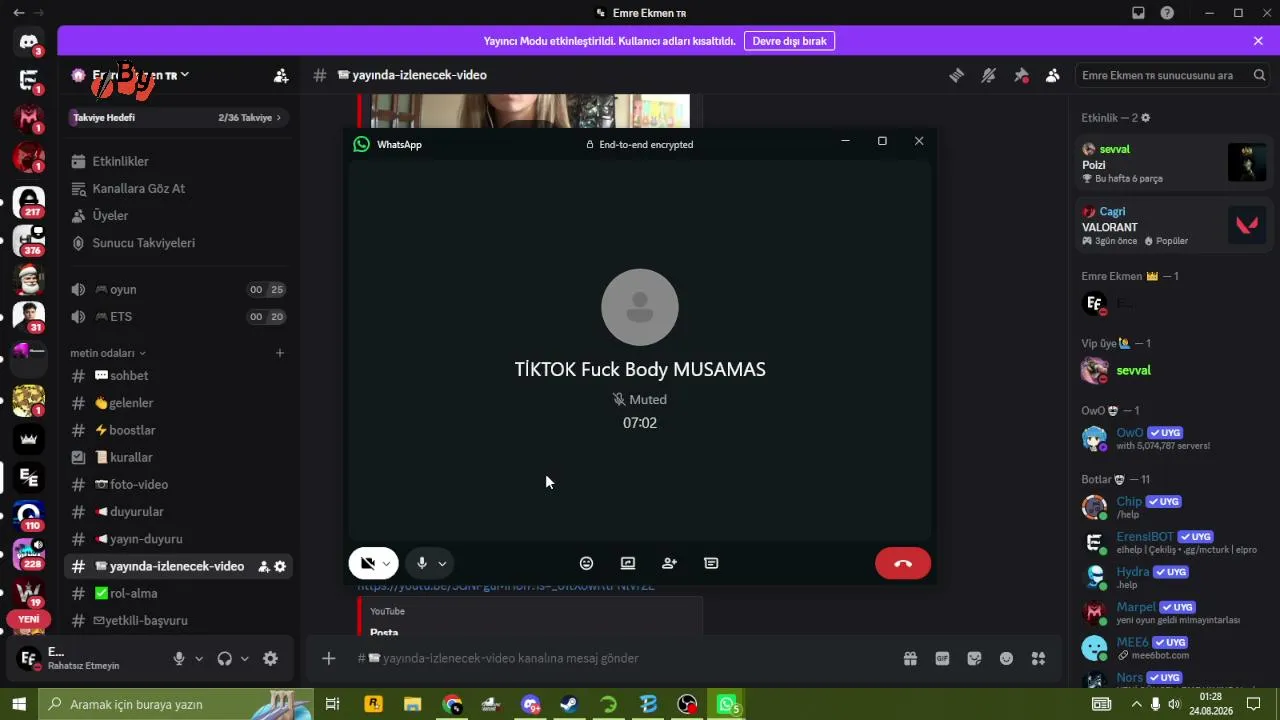
Task: Open WhatsApp from the taskbar
Action: [x=727, y=704]
